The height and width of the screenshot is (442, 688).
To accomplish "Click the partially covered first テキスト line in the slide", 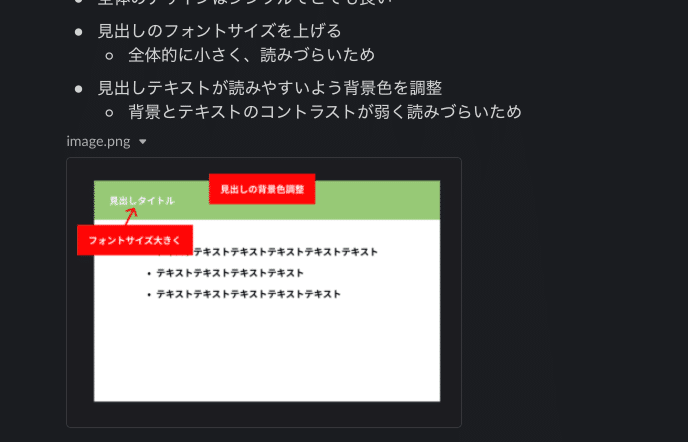I will pyautogui.click(x=285, y=252).
